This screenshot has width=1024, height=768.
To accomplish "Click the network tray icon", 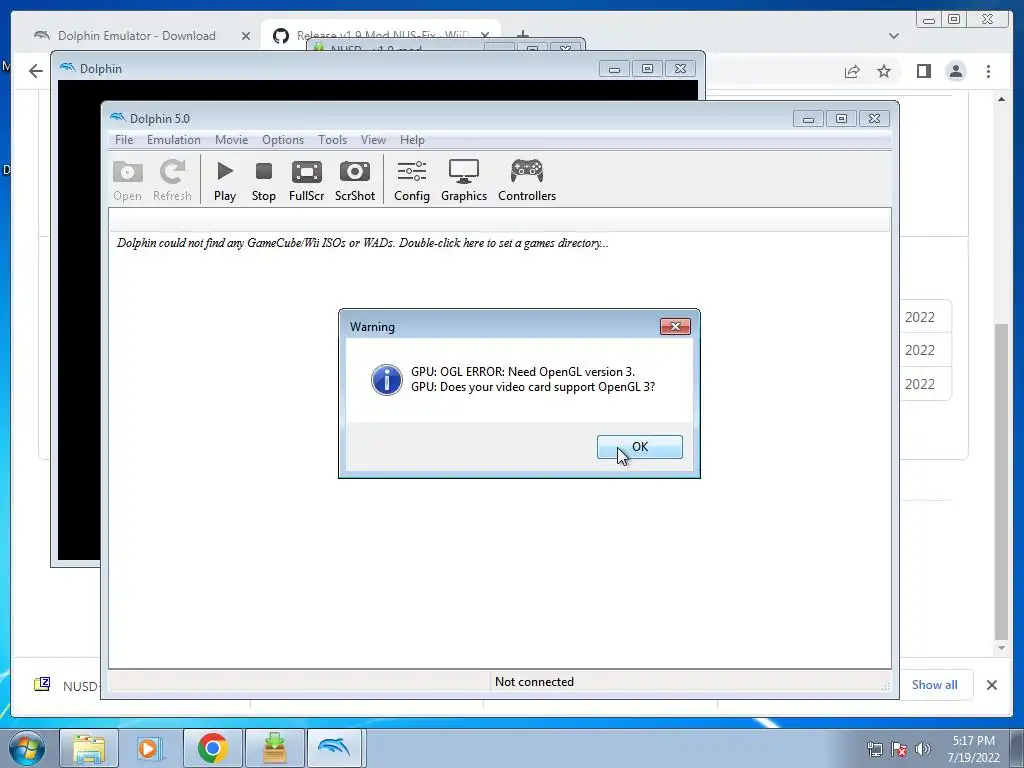I will point(874,749).
